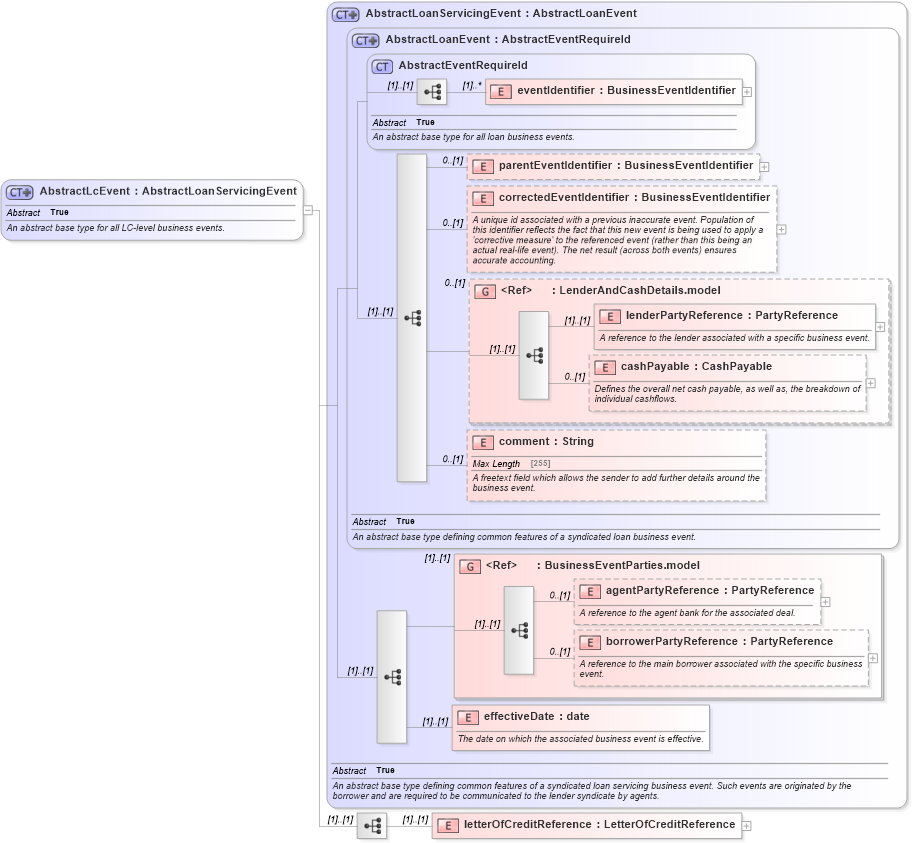
Task: Click the CT icon on AbstractLcEvent
Action: [x=22, y=191]
